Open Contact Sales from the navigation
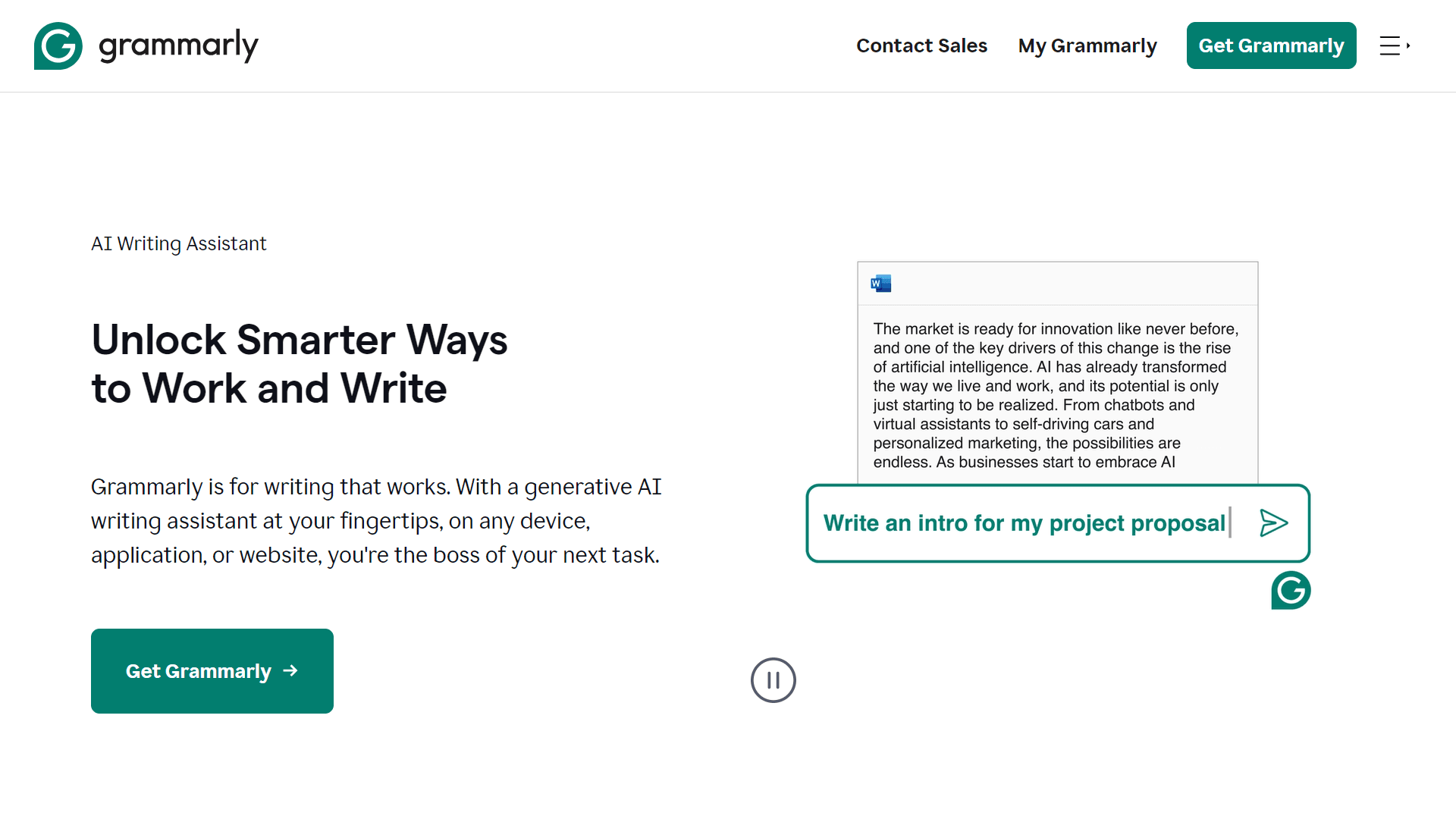Image resolution: width=1456 pixels, height=819 pixels. [x=921, y=45]
